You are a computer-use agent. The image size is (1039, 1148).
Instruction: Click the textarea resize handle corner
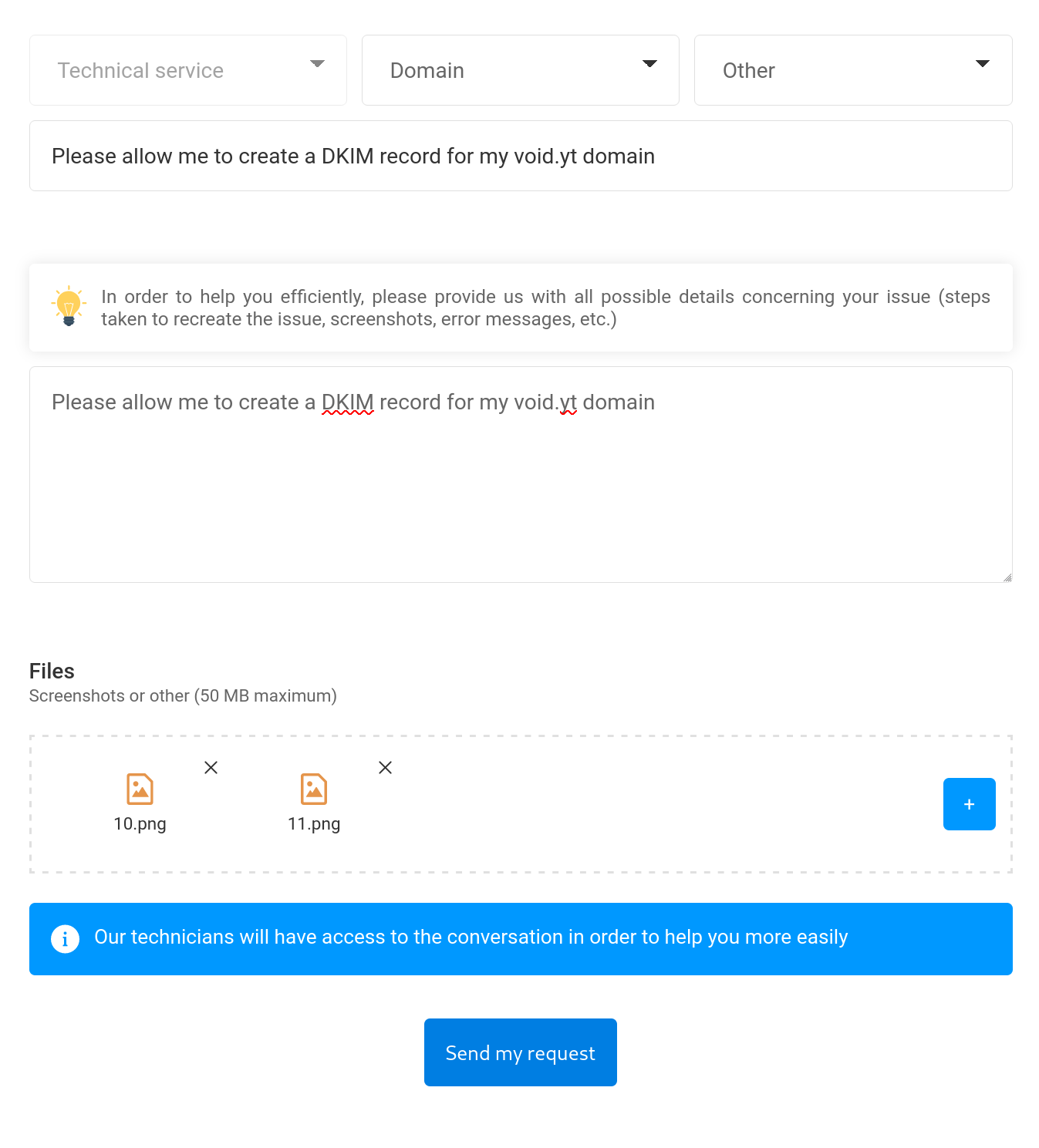pyautogui.click(x=1007, y=577)
